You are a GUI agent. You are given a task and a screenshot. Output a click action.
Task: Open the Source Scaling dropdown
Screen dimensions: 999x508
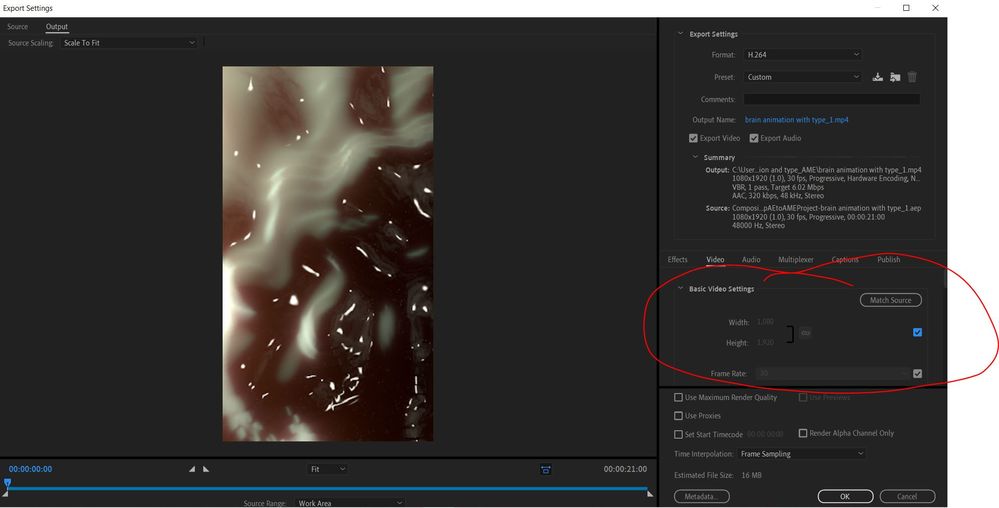pos(129,43)
